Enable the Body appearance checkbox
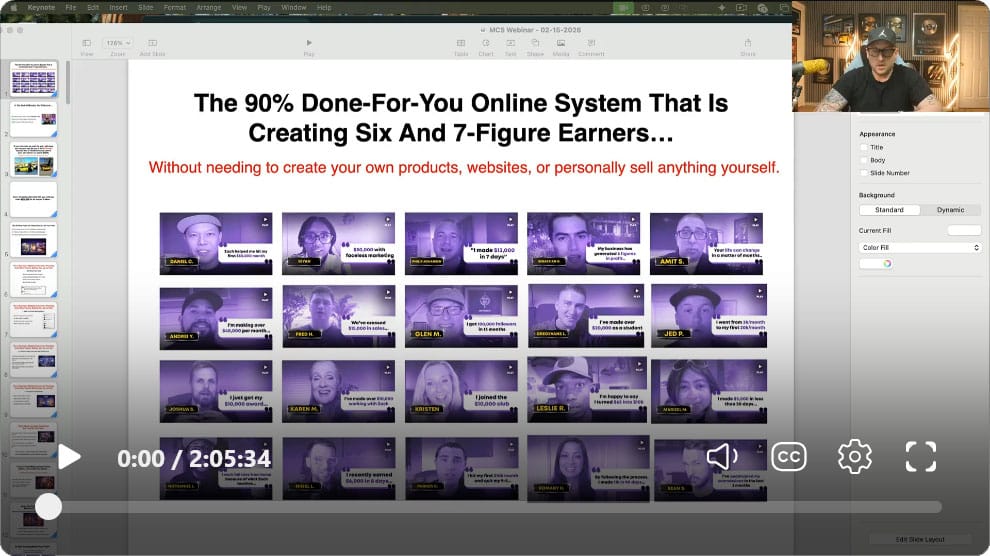The height and width of the screenshot is (556, 990). click(864, 160)
